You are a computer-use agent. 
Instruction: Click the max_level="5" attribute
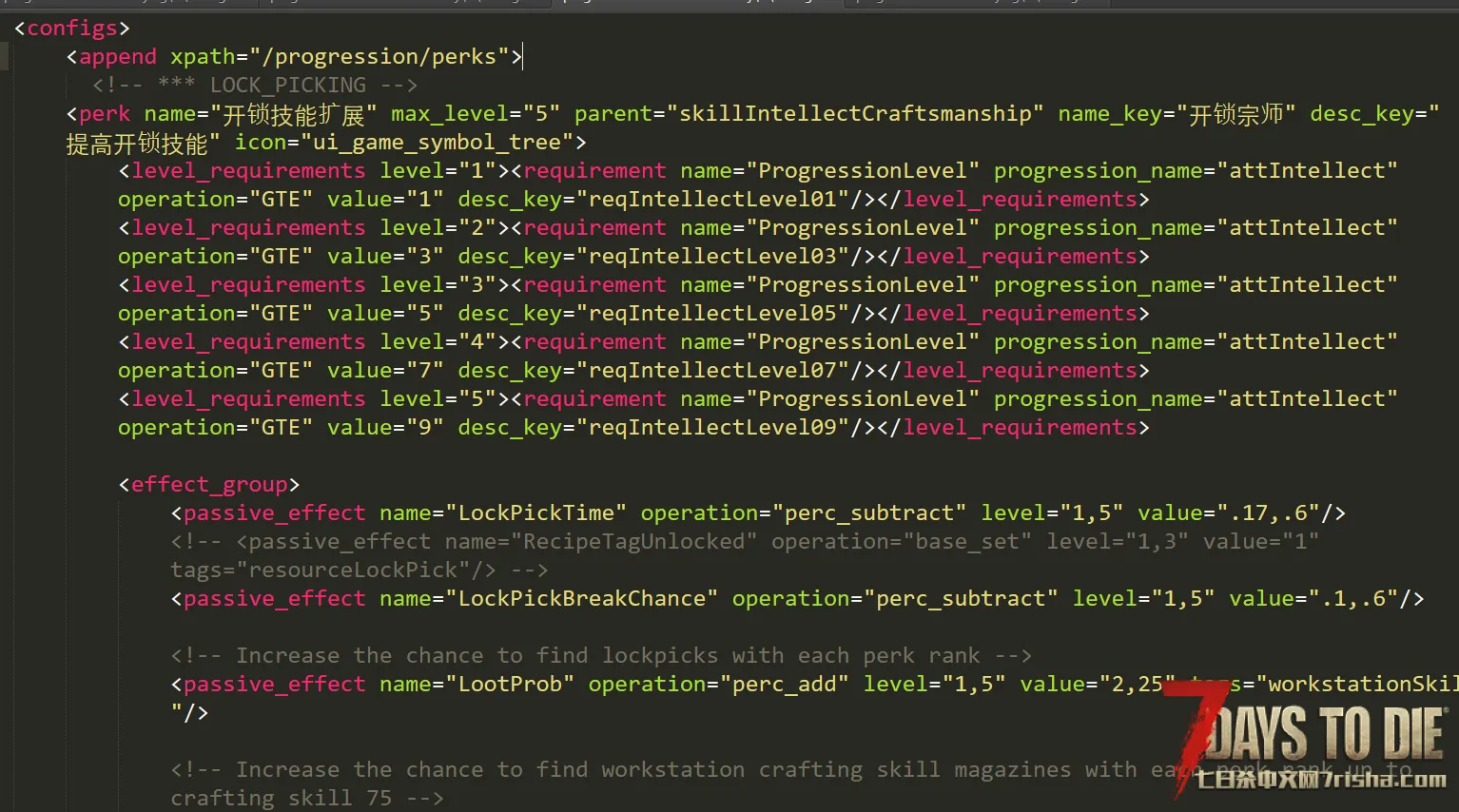point(475,114)
